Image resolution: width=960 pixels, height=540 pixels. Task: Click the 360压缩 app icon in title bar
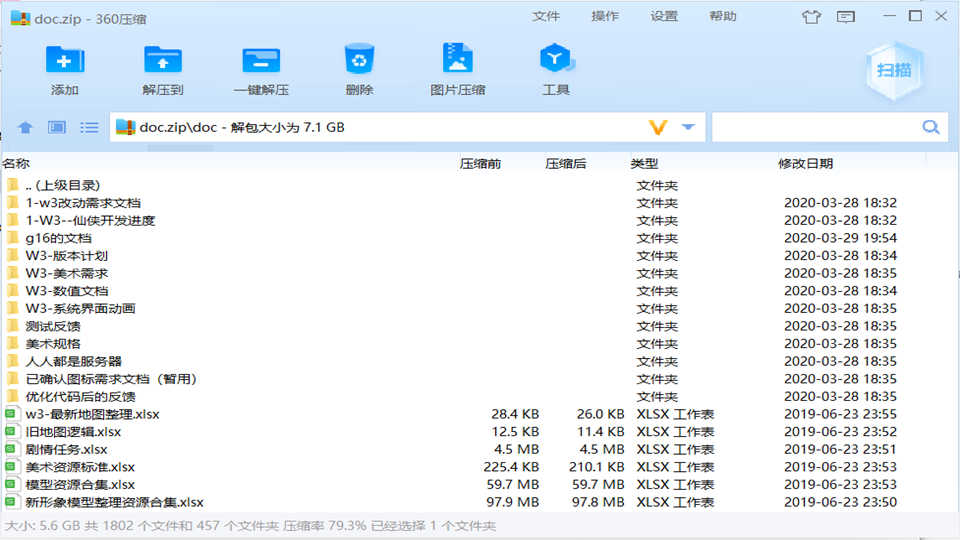pyautogui.click(x=20, y=18)
